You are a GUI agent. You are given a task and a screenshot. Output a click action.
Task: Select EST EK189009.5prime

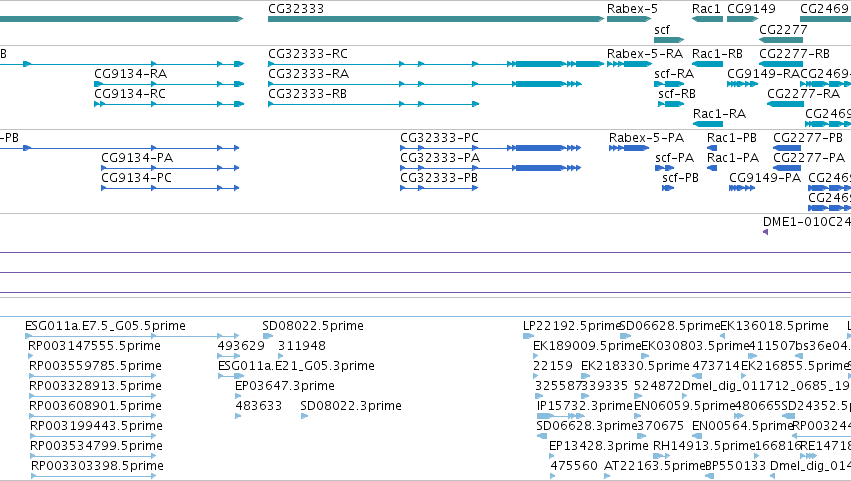pyautogui.click(x=587, y=346)
